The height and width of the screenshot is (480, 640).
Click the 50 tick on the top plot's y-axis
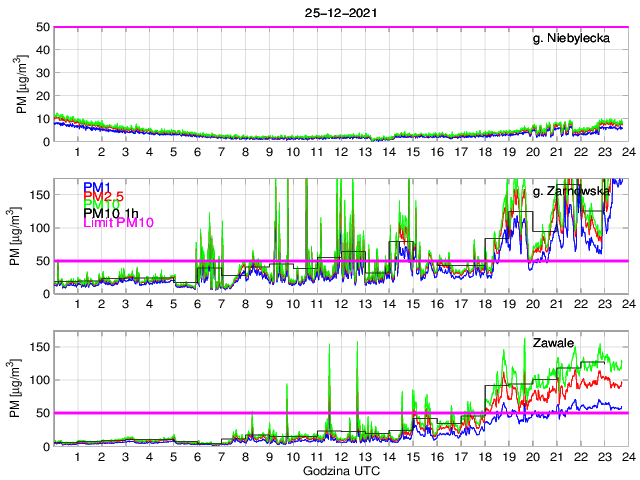point(43,28)
